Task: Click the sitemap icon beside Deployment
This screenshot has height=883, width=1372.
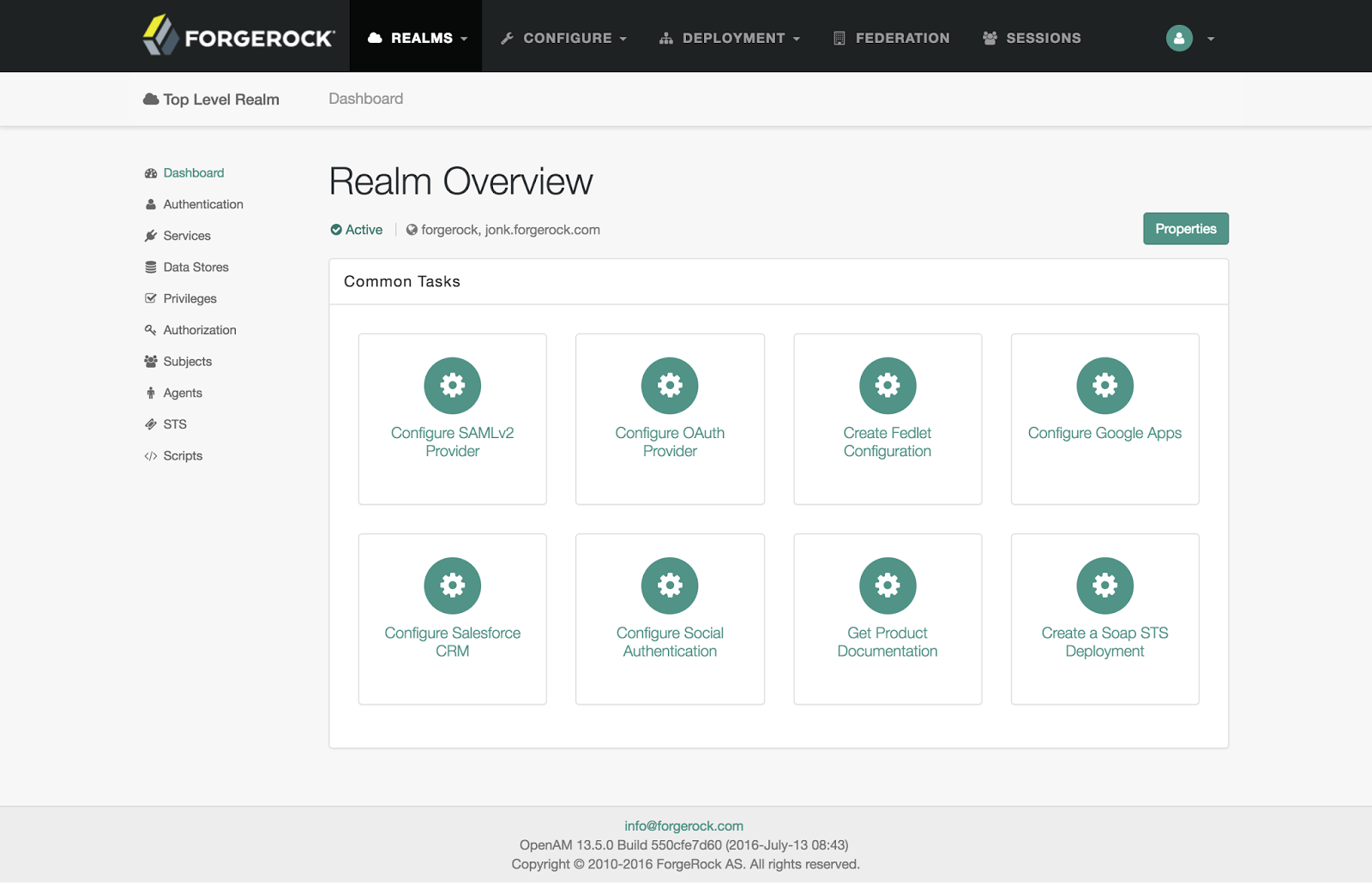Action: coord(666,38)
